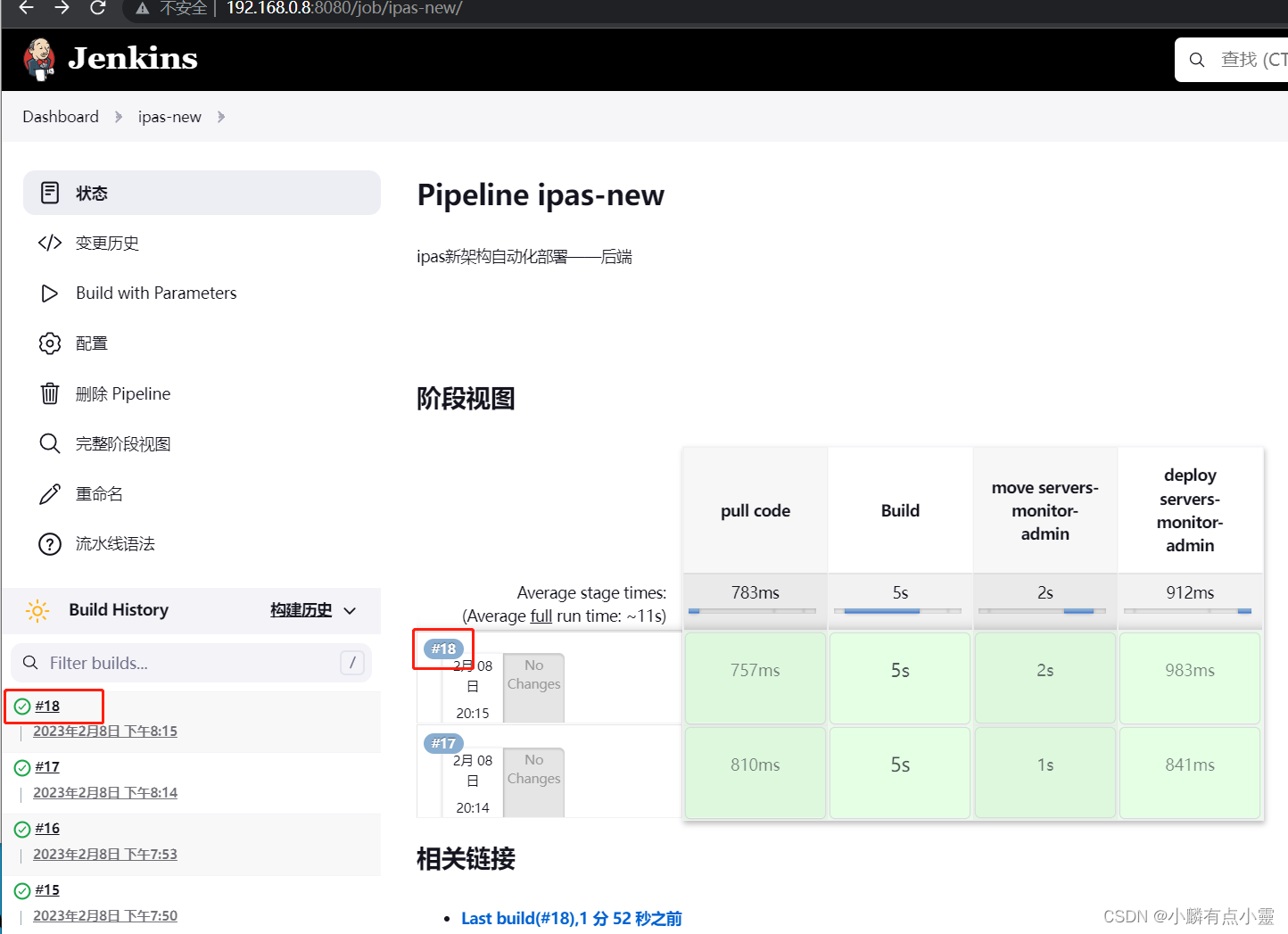This screenshot has height=934, width=1288.
Task: Open the 状态 sidebar item
Action: click(202, 193)
